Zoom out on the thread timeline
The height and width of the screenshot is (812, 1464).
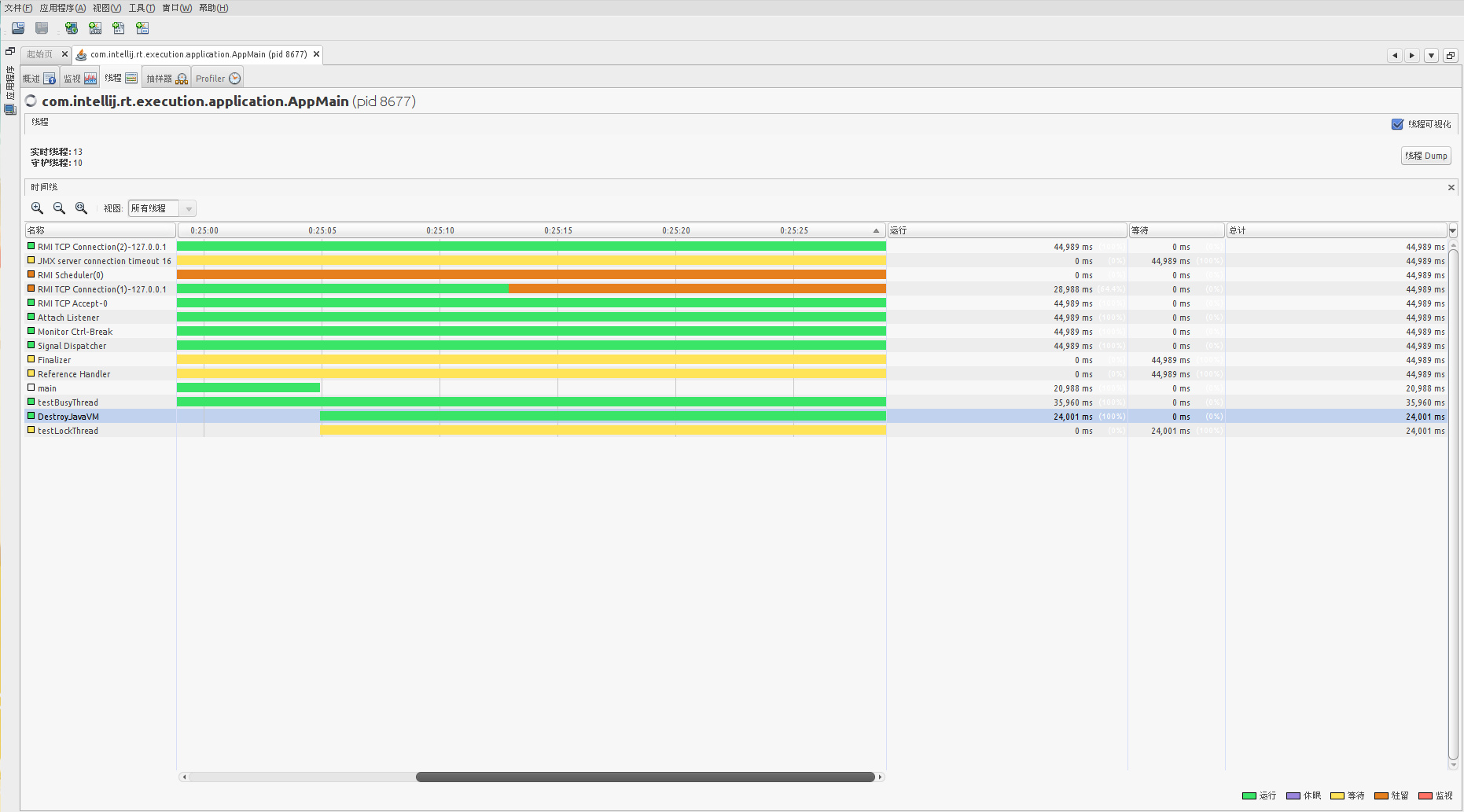[59, 208]
